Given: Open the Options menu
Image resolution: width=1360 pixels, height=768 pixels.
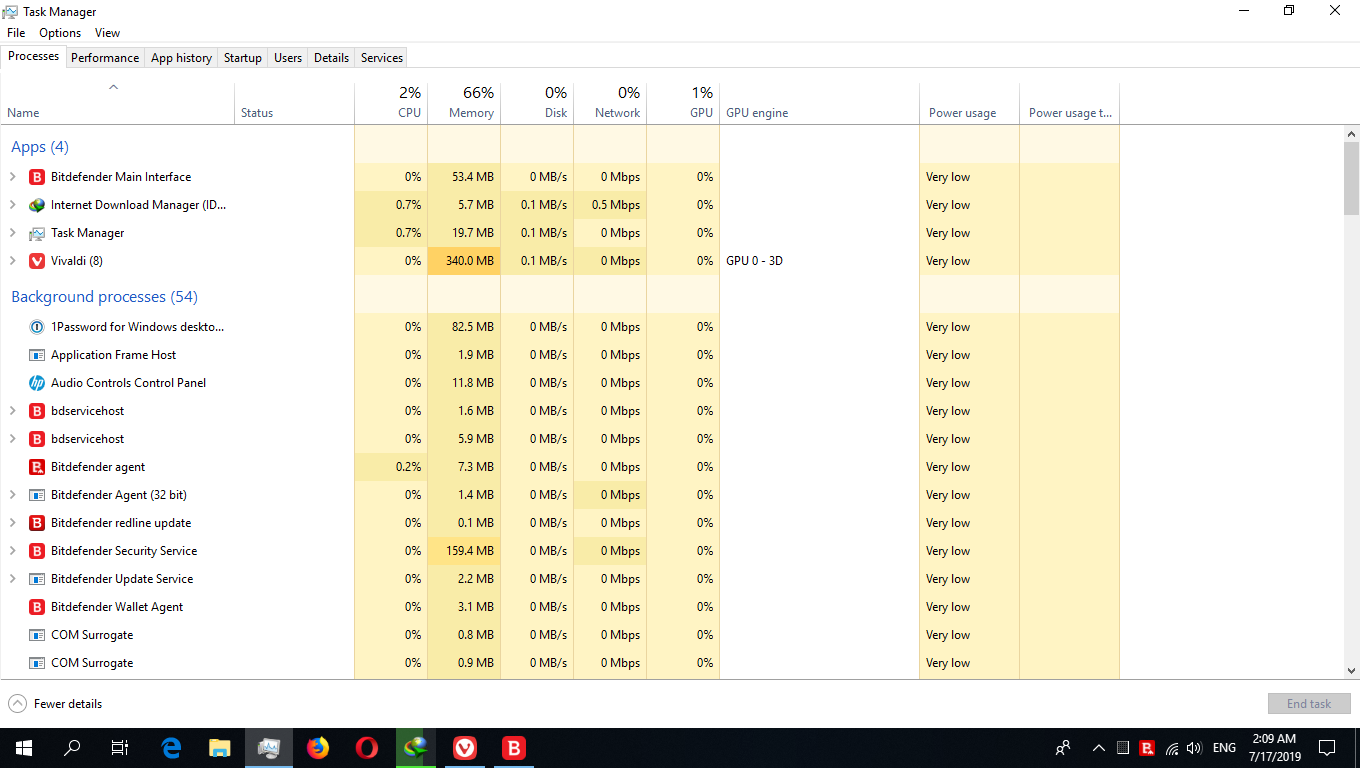Looking at the screenshot, I should (60, 33).
